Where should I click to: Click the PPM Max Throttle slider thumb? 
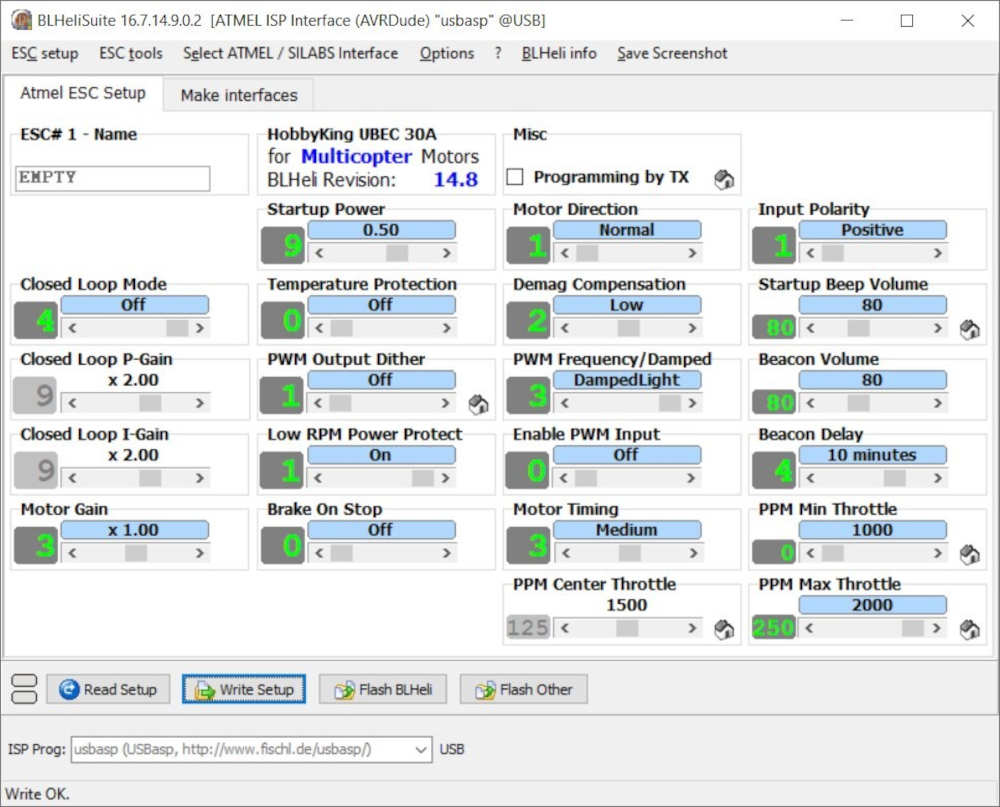(913, 628)
